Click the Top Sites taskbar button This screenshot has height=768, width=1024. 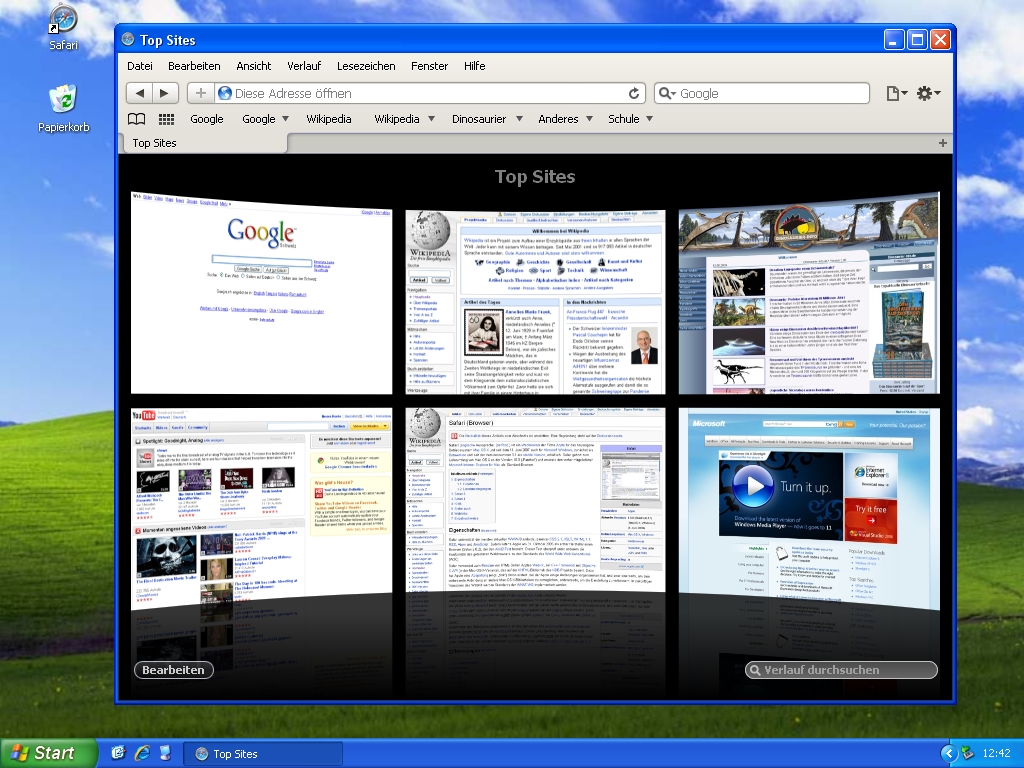coord(263,754)
